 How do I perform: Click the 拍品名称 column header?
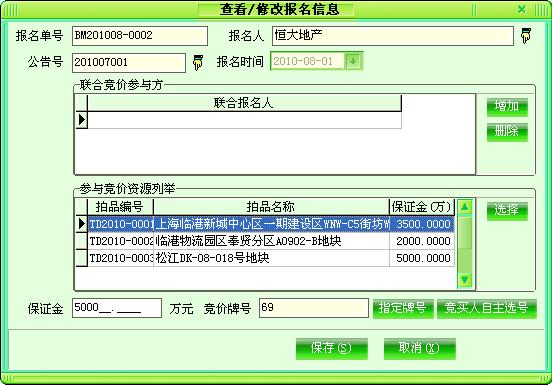(271, 207)
